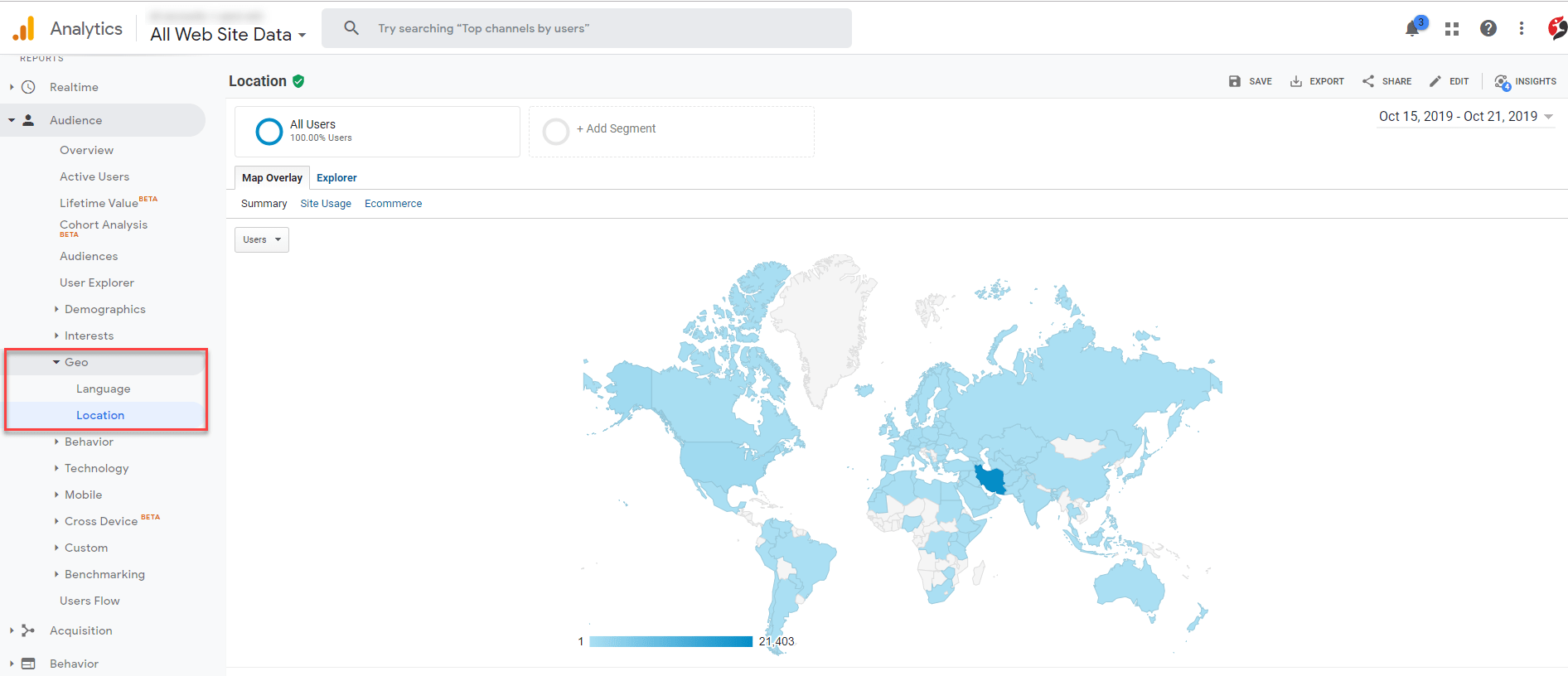Open the three-dot more options menu
This screenshot has height=676, width=1568.
click(1522, 28)
